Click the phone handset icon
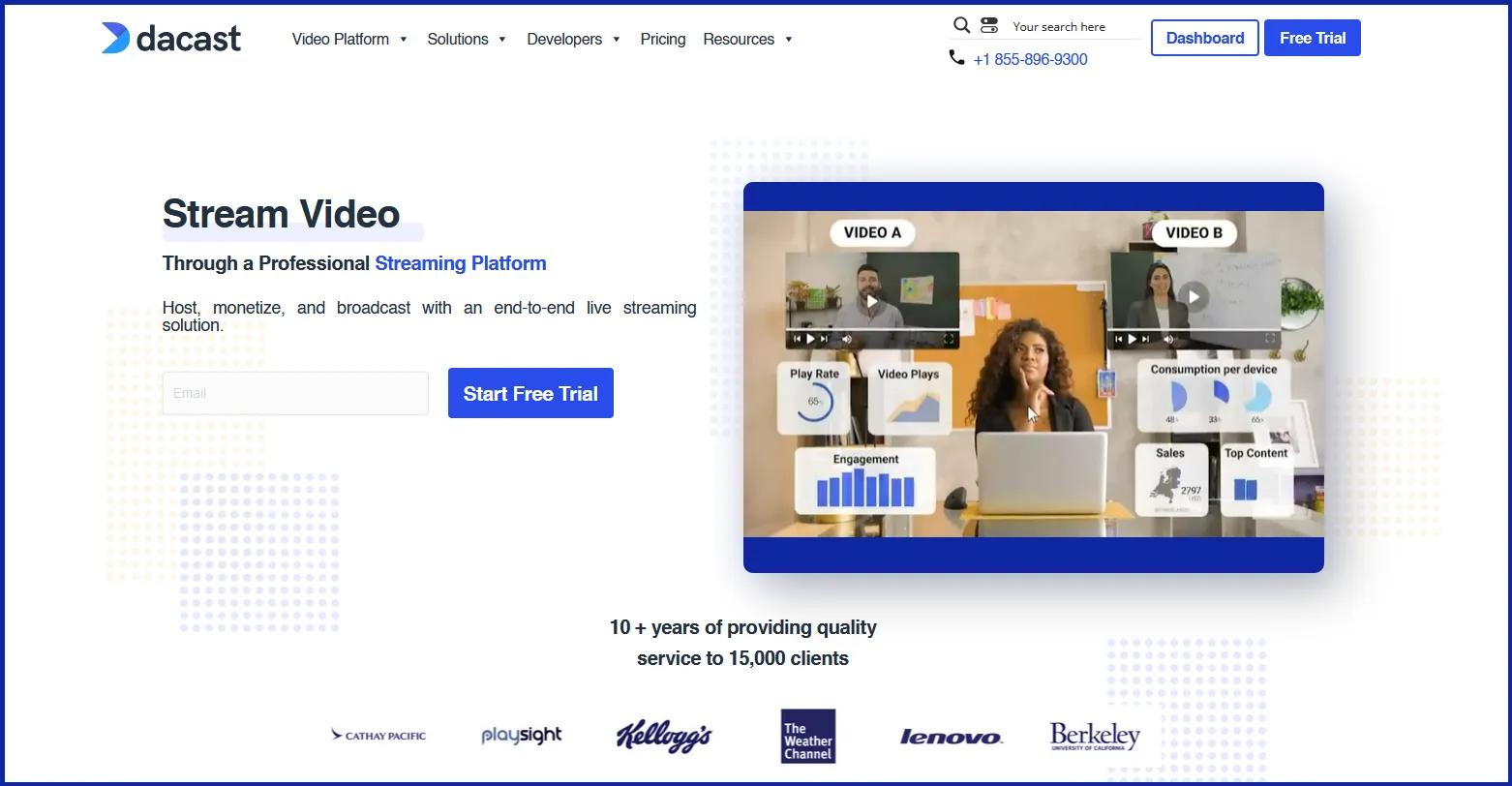Viewport: 1512px width, 786px height. 956,58
